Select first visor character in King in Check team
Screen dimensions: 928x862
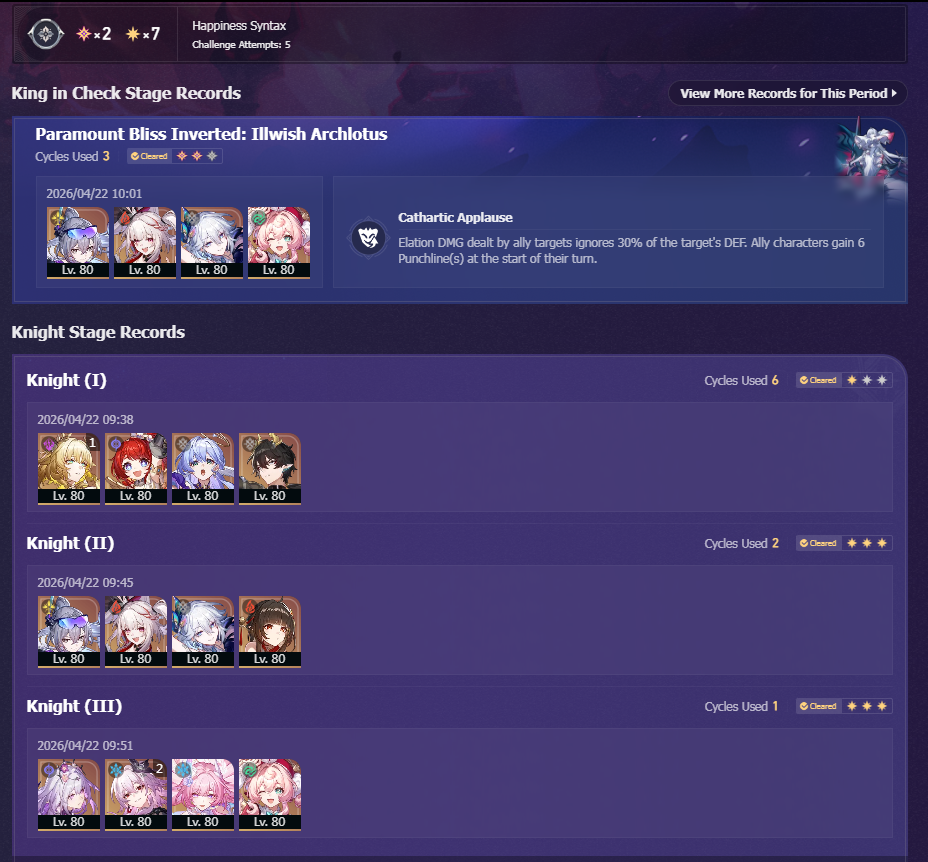pos(78,242)
